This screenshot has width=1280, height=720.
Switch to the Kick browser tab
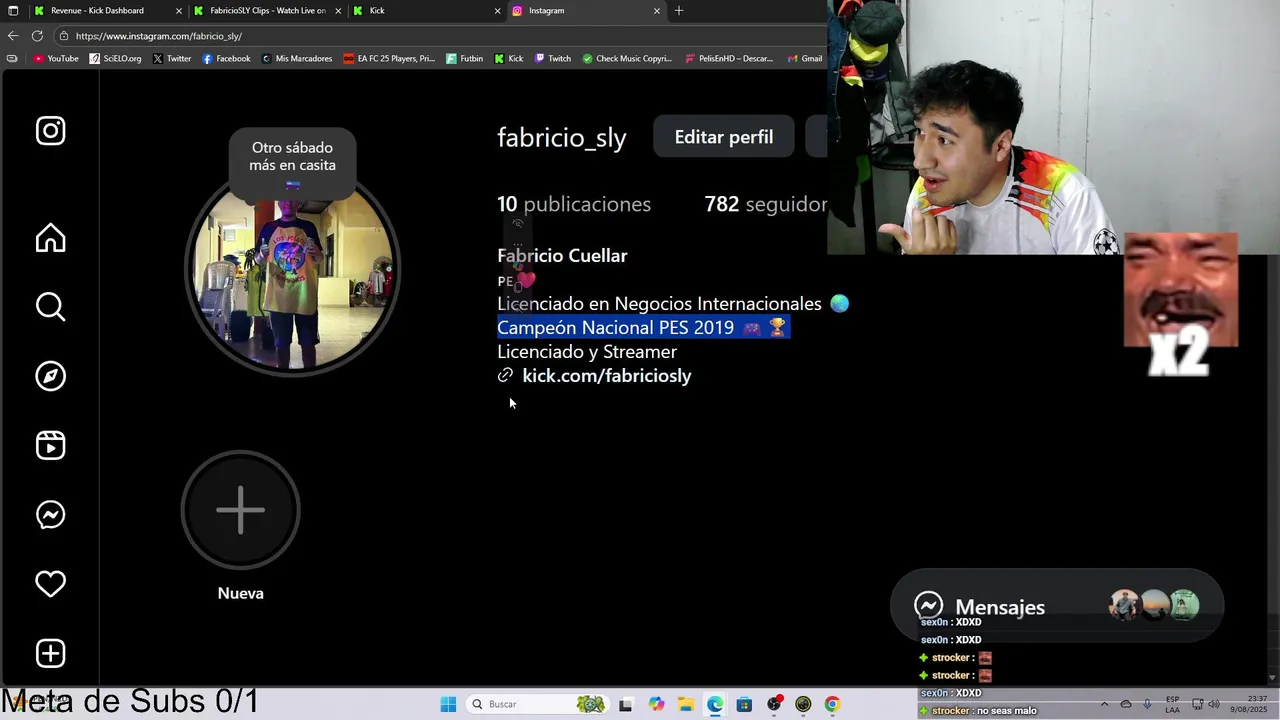pyautogui.click(x=427, y=10)
